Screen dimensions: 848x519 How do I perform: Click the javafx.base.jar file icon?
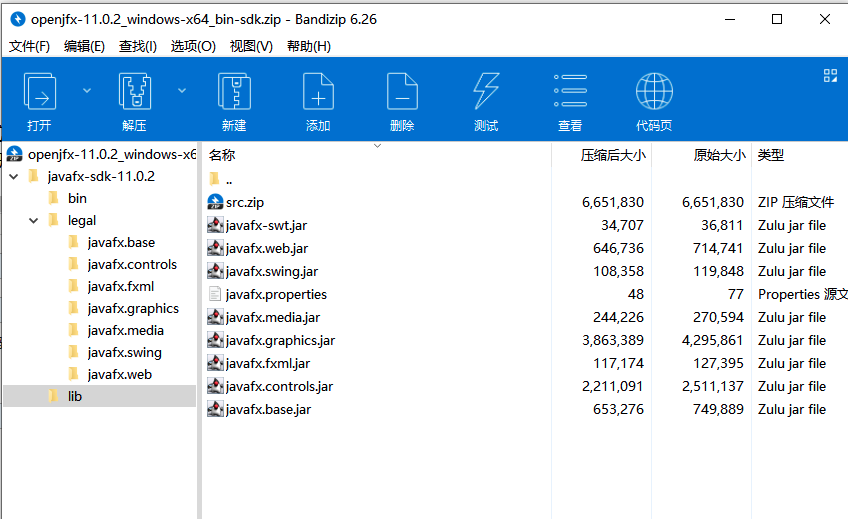pos(215,409)
